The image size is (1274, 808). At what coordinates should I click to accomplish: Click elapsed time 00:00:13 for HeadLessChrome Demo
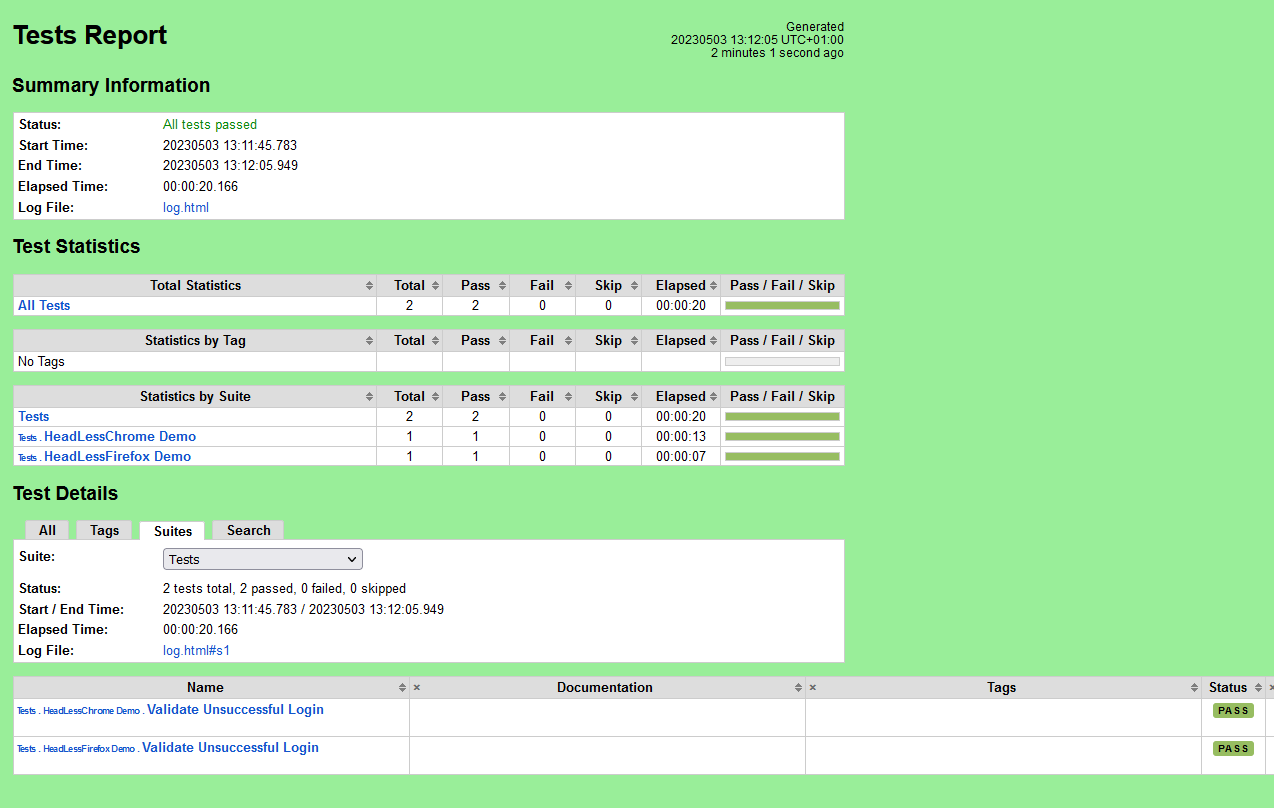click(x=681, y=437)
